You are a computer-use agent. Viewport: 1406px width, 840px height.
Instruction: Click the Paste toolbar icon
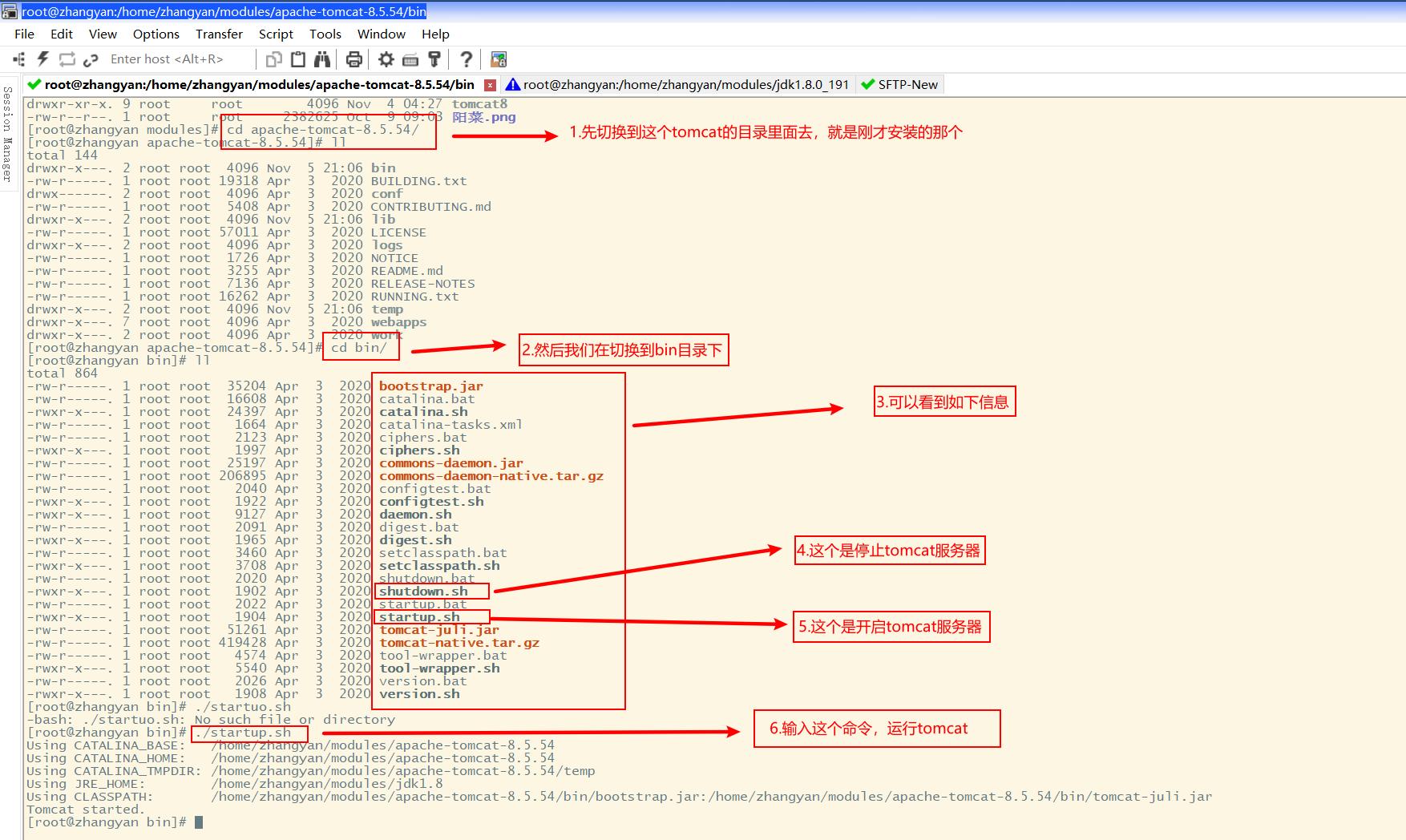tap(297, 59)
